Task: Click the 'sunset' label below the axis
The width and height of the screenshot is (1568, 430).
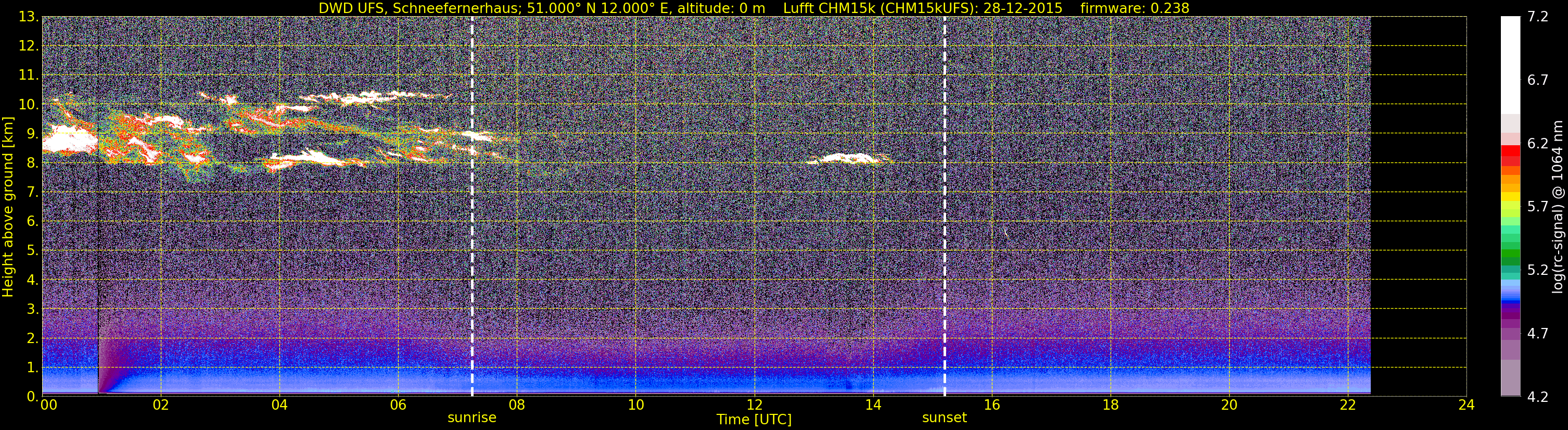Action: tap(944, 418)
